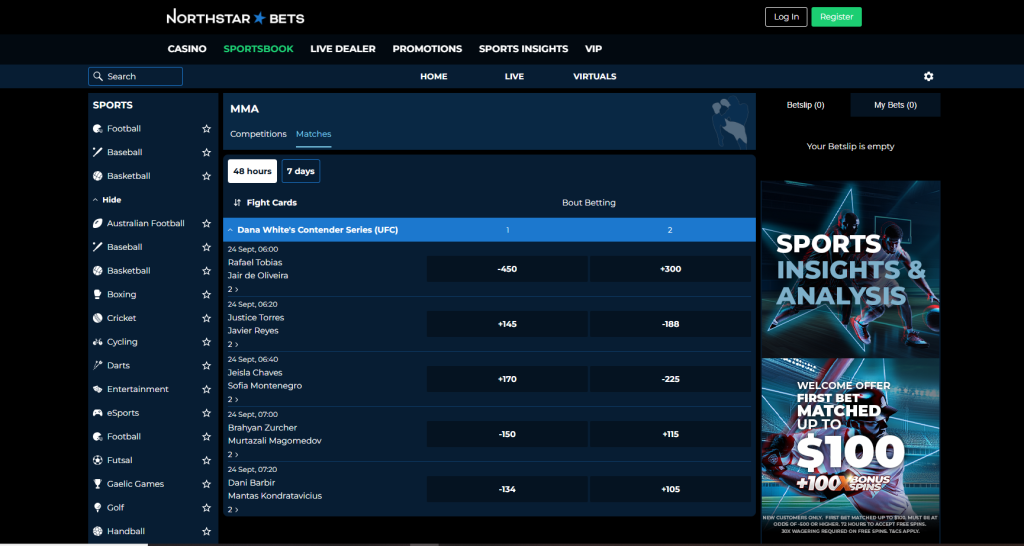Viewport: 1024px width, 546px height.
Task: Open the settings gear icon
Action: tap(929, 76)
